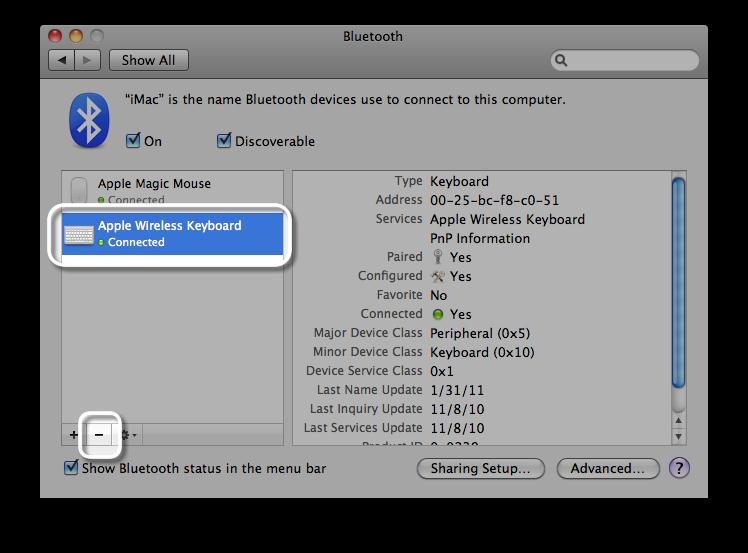This screenshot has height=553, width=748.
Task: Toggle the Bluetooth On checkbox
Action: pos(133,141)
